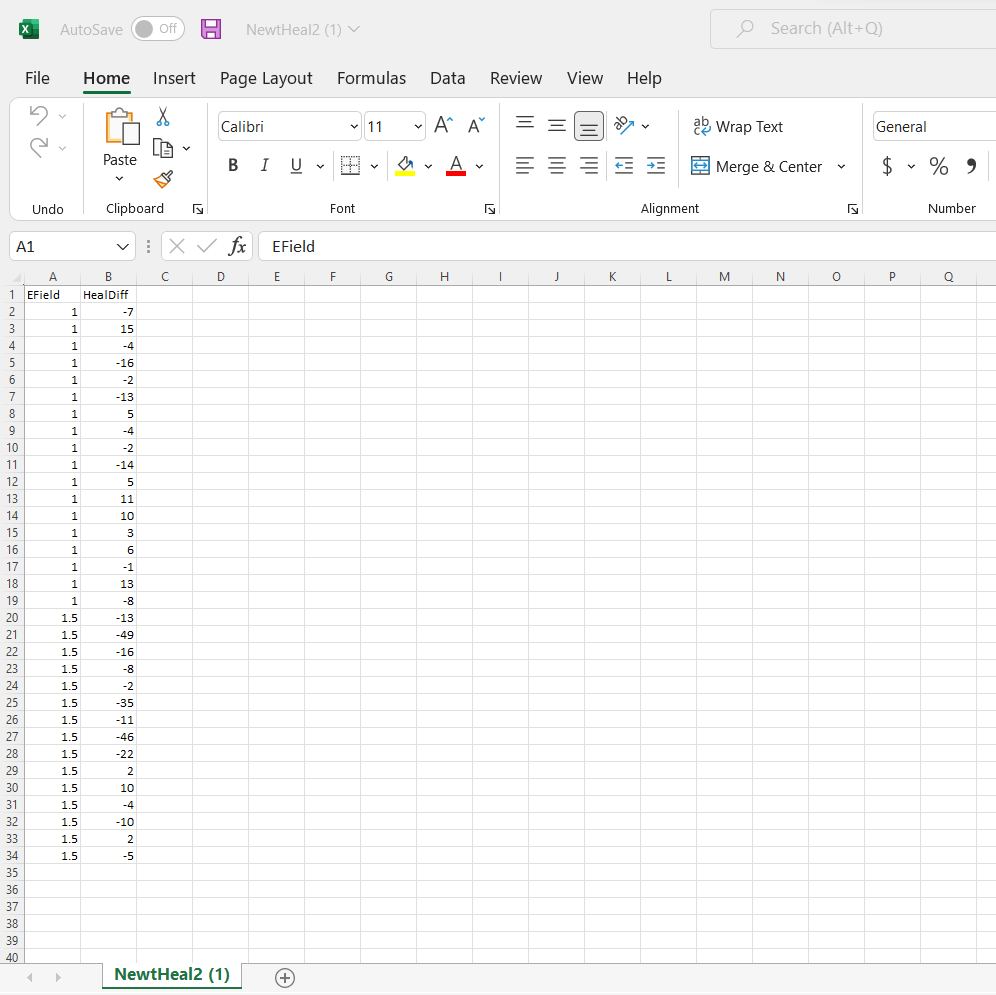The height and width of the screenshot is (995, 996).
Task: Click the Comma Style icon
Action: tap(970, 166)
